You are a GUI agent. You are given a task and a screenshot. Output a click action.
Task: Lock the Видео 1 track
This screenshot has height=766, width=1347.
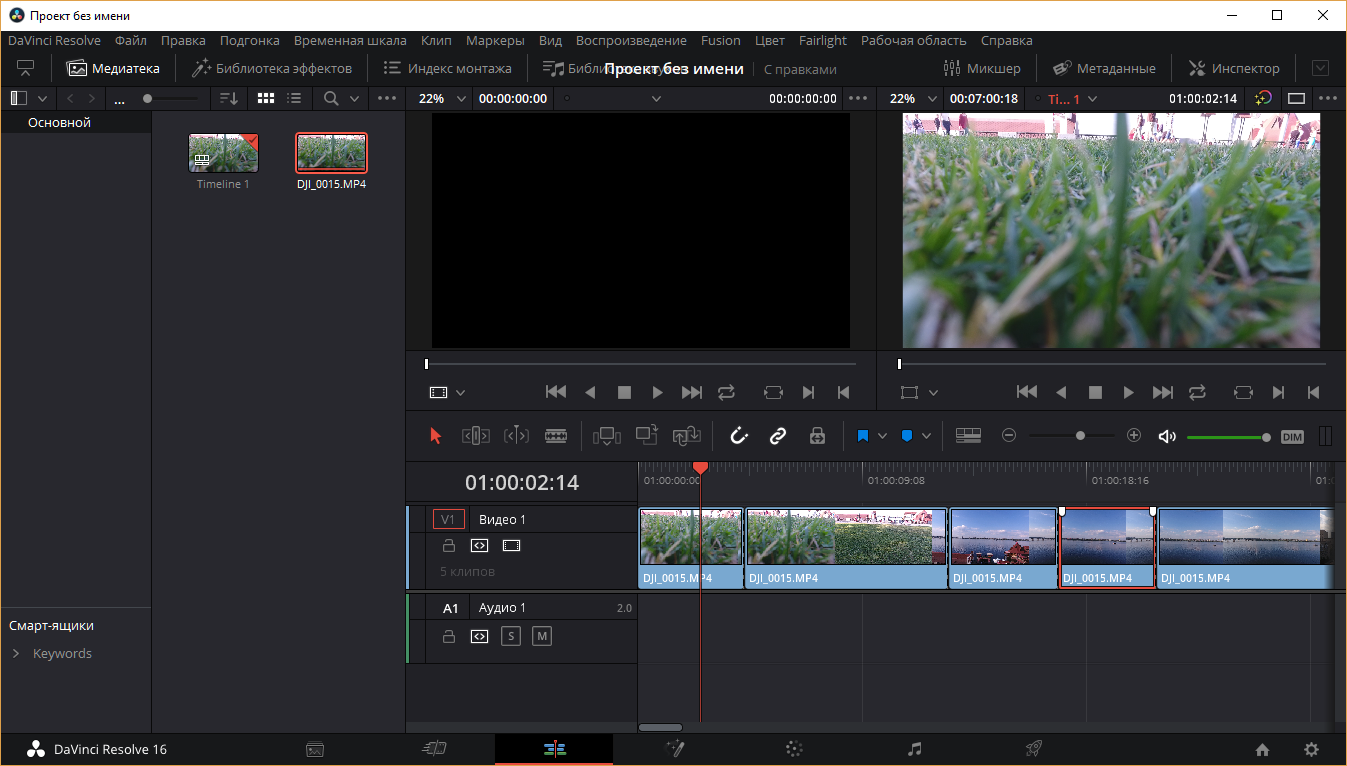click(x=449, y=546)
